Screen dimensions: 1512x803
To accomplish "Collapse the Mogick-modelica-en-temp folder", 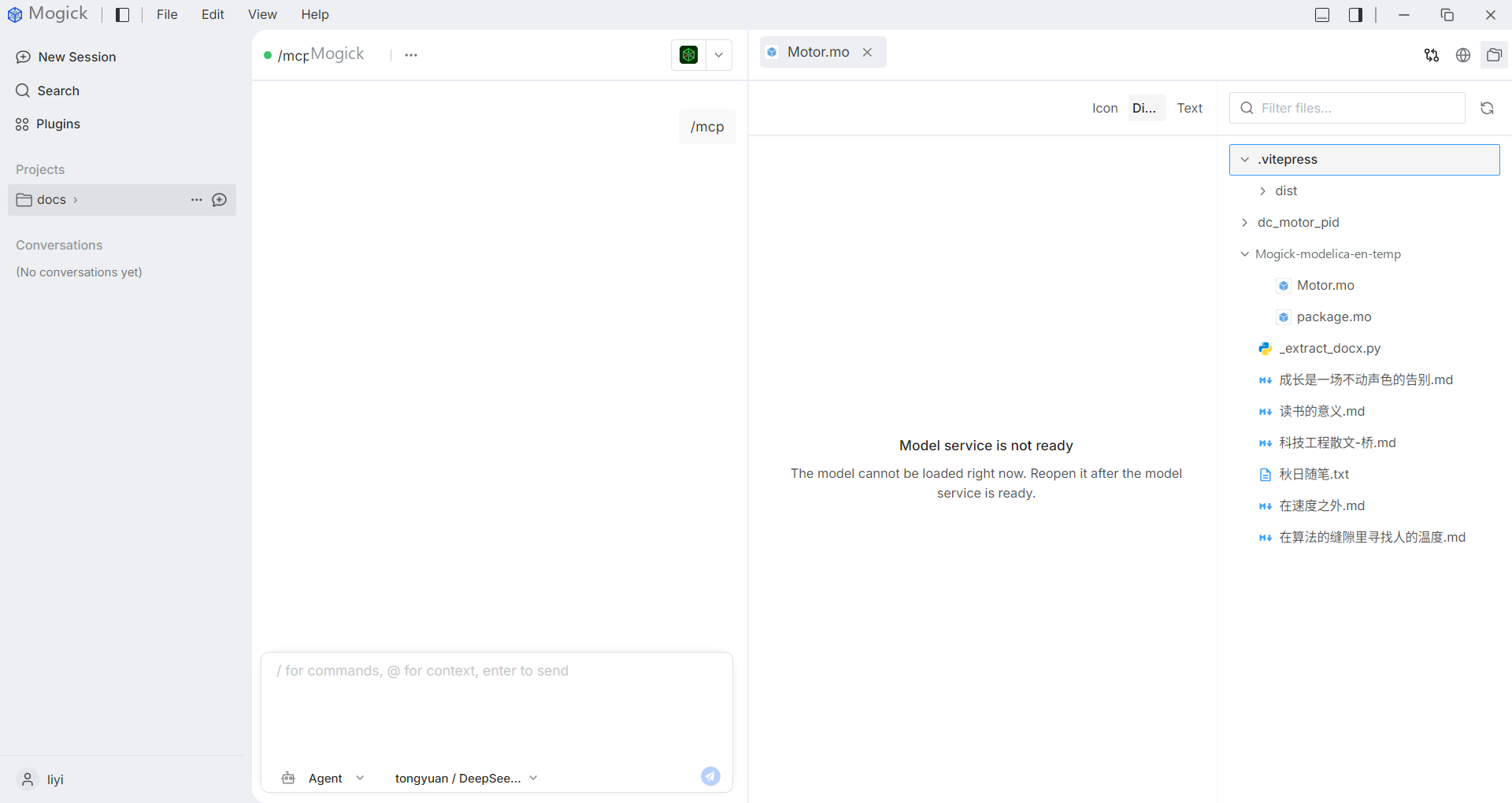I will click(x=1365, y=254).
